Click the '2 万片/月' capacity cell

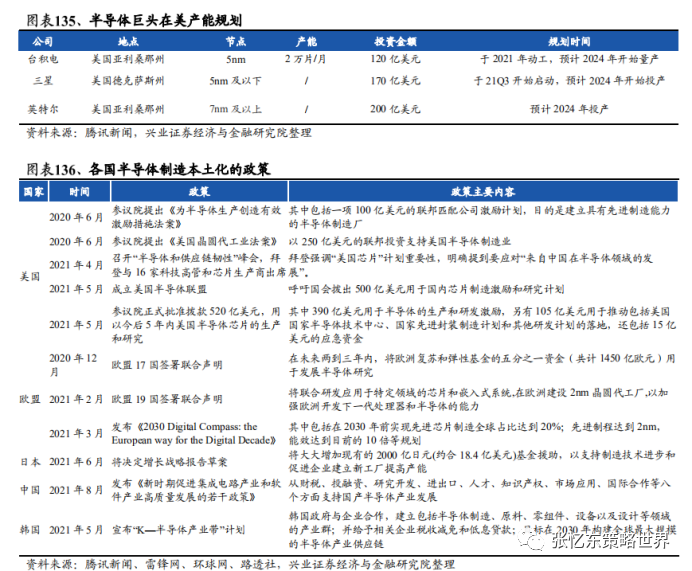pos(305,59)
